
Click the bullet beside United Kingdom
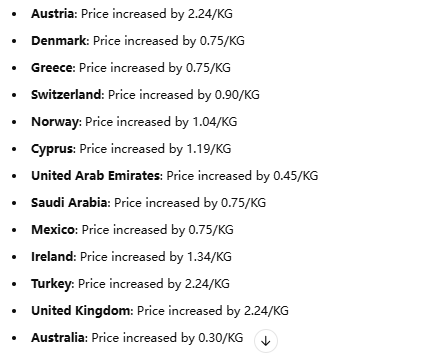point(14,311)
